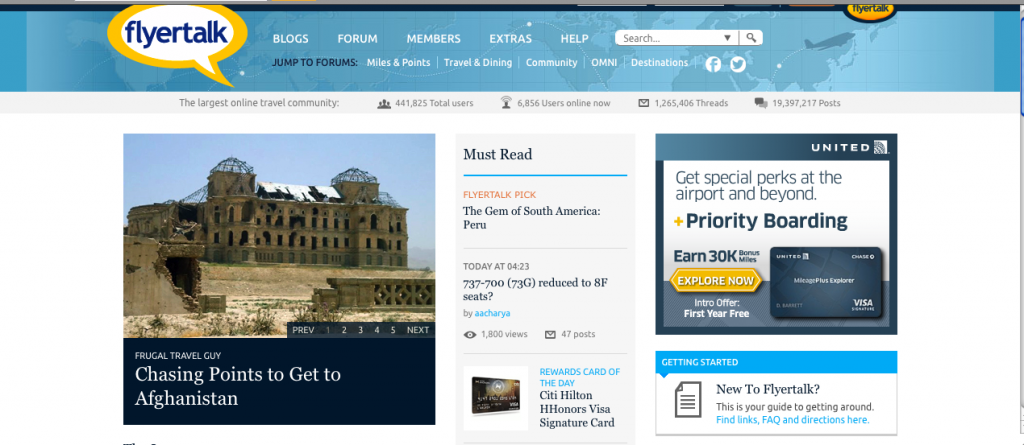Expand the search options dropdown arrow
The height and width of the screenshot is (445, 1024).
[728, 39]
